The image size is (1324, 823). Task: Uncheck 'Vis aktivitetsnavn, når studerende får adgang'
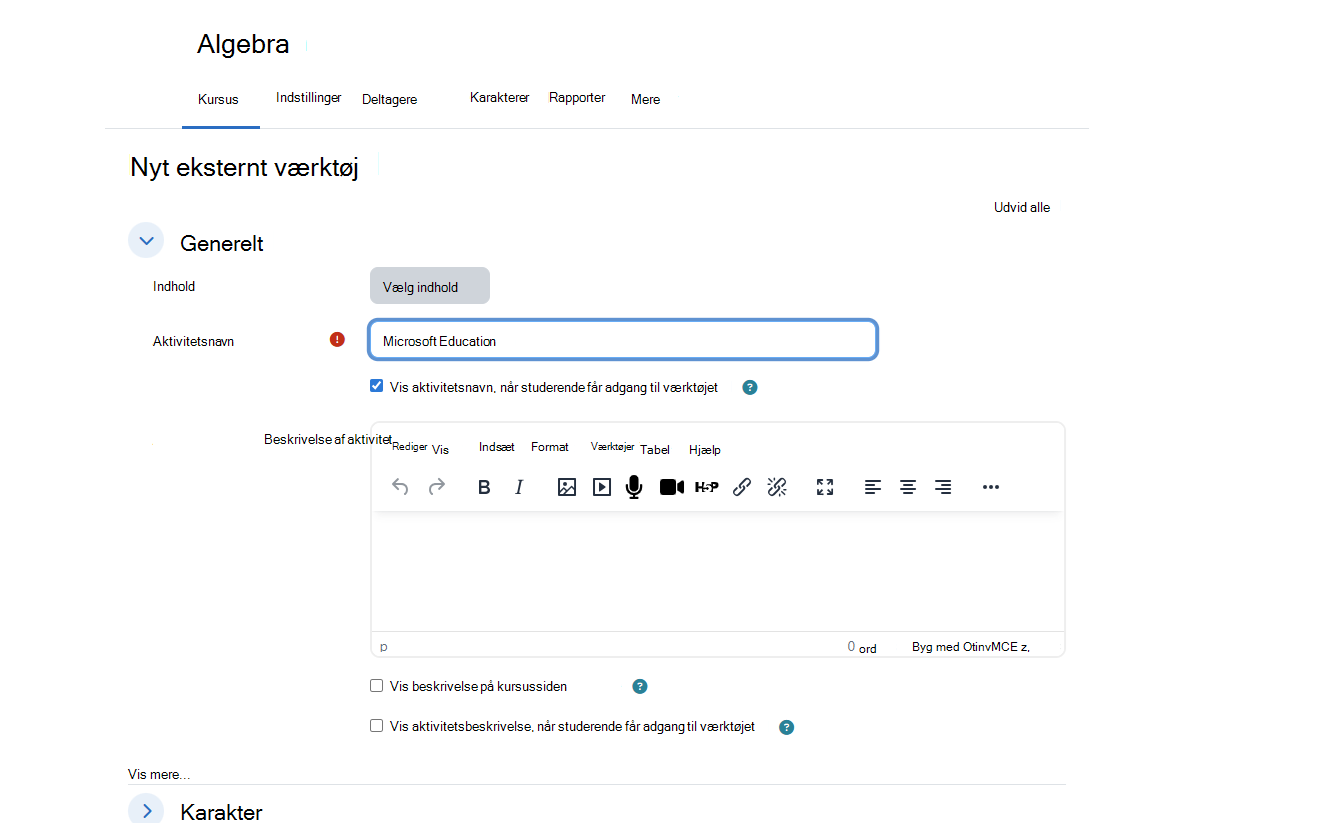[x=377, y=386]
